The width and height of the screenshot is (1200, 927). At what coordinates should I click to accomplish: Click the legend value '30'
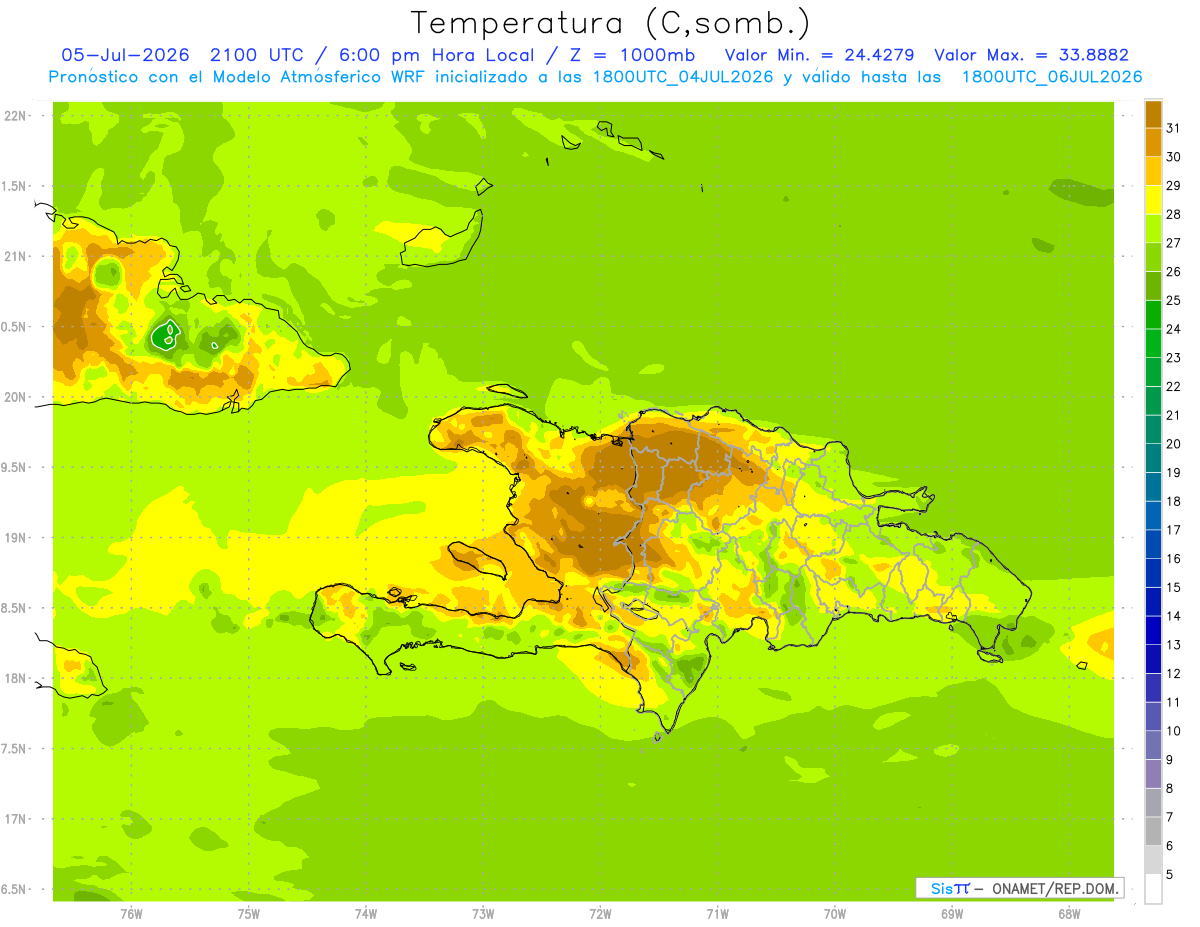tap(1173, 157)
